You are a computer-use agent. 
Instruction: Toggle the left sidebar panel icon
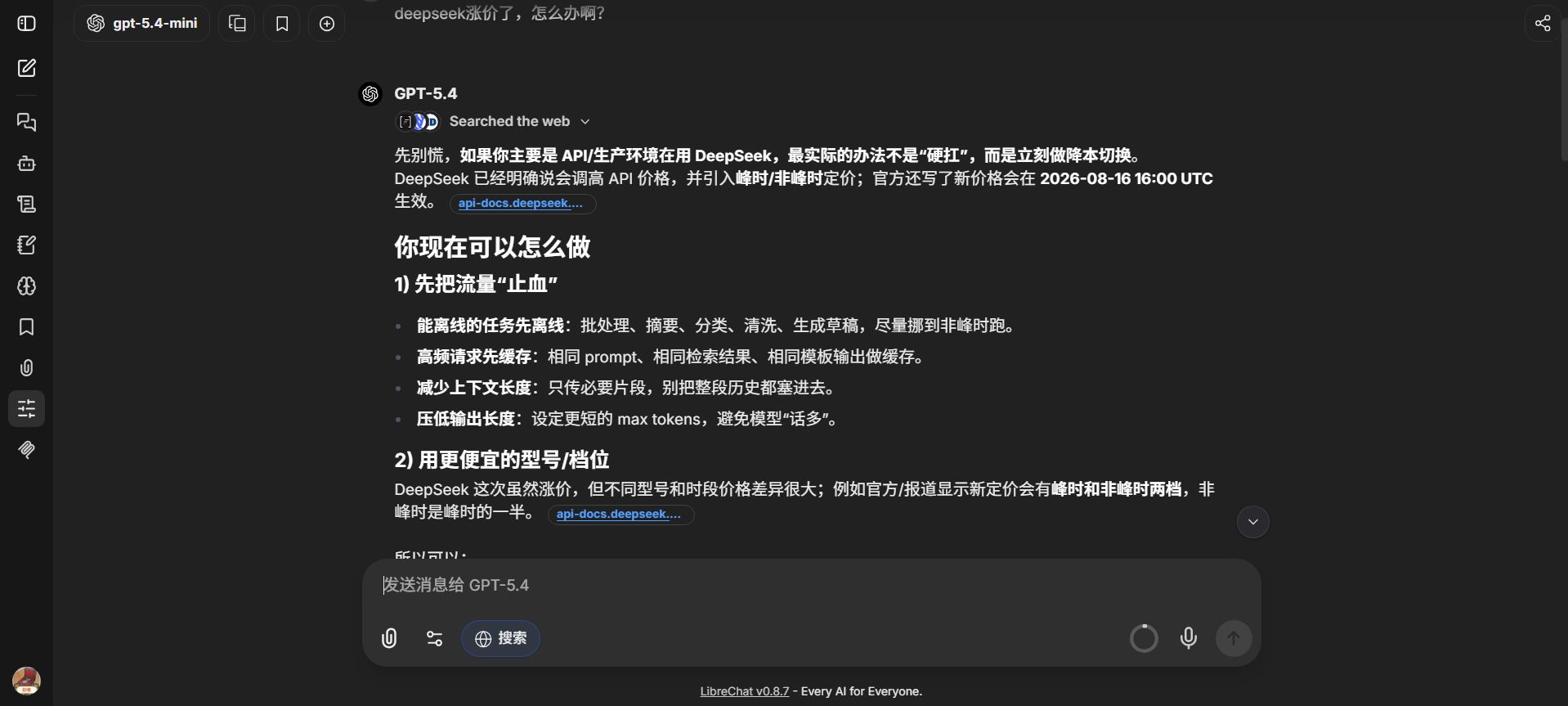(x=26, y=24)
